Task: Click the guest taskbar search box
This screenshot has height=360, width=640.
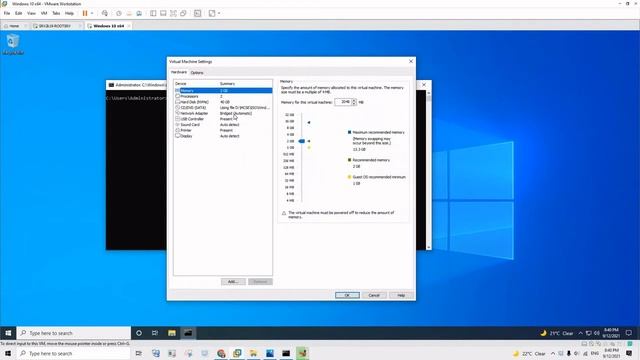Action: (x=74, y=333)
